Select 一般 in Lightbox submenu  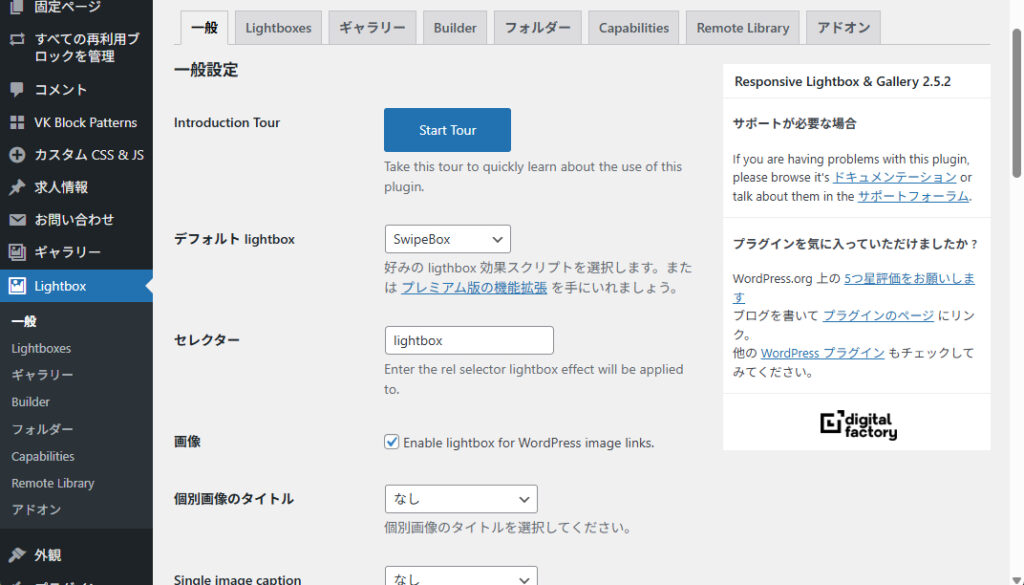[x=24, y=321]
